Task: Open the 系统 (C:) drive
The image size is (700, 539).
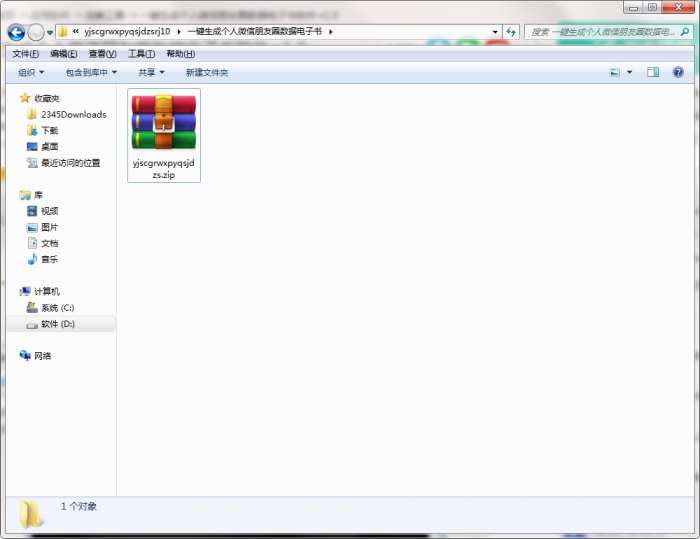Action: tap(58, 308)
